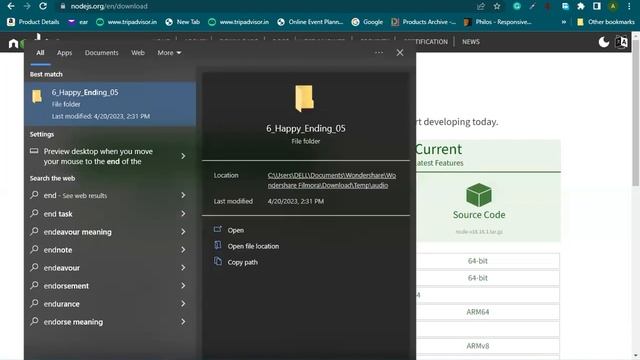Image resolution: width=640 pixels, height=360 pixels.
Task: Switch to the Documents search tab
Action: coord(101,53)
